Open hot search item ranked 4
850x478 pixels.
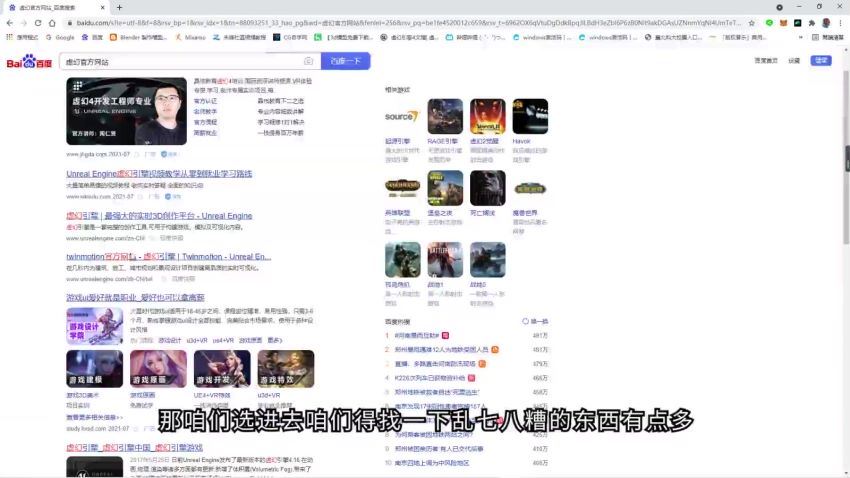429,378
